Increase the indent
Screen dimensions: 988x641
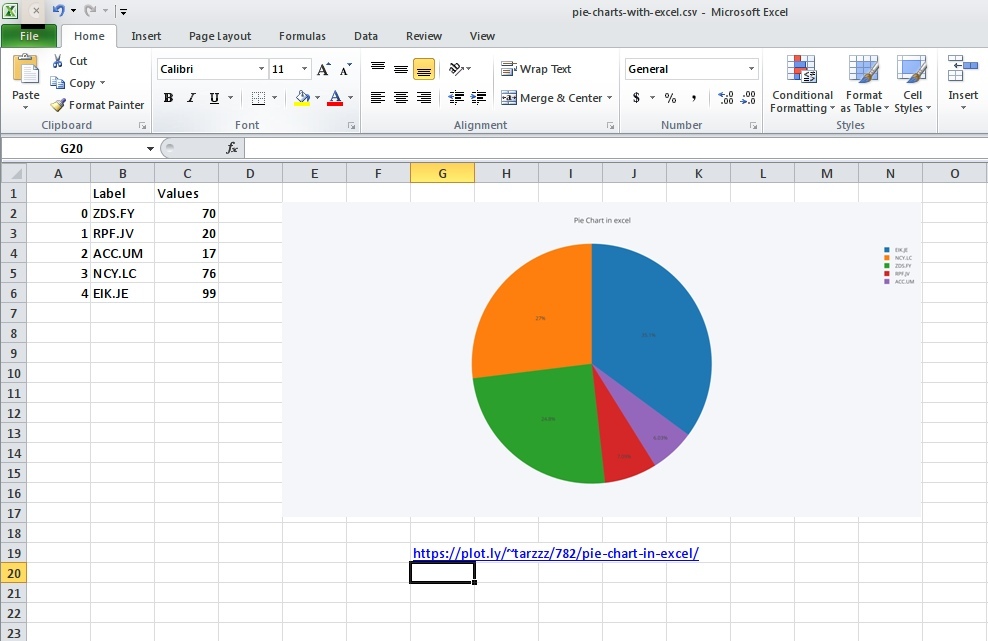tap(478, 98)
